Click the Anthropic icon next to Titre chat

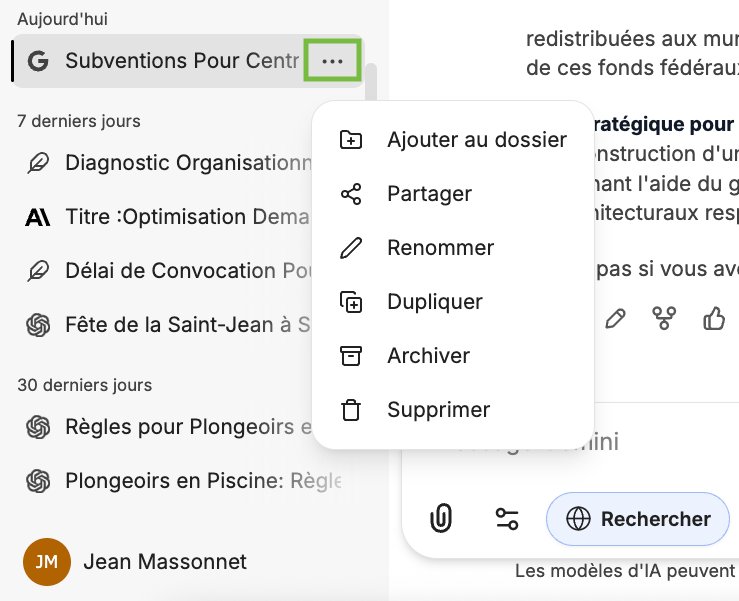38,217
